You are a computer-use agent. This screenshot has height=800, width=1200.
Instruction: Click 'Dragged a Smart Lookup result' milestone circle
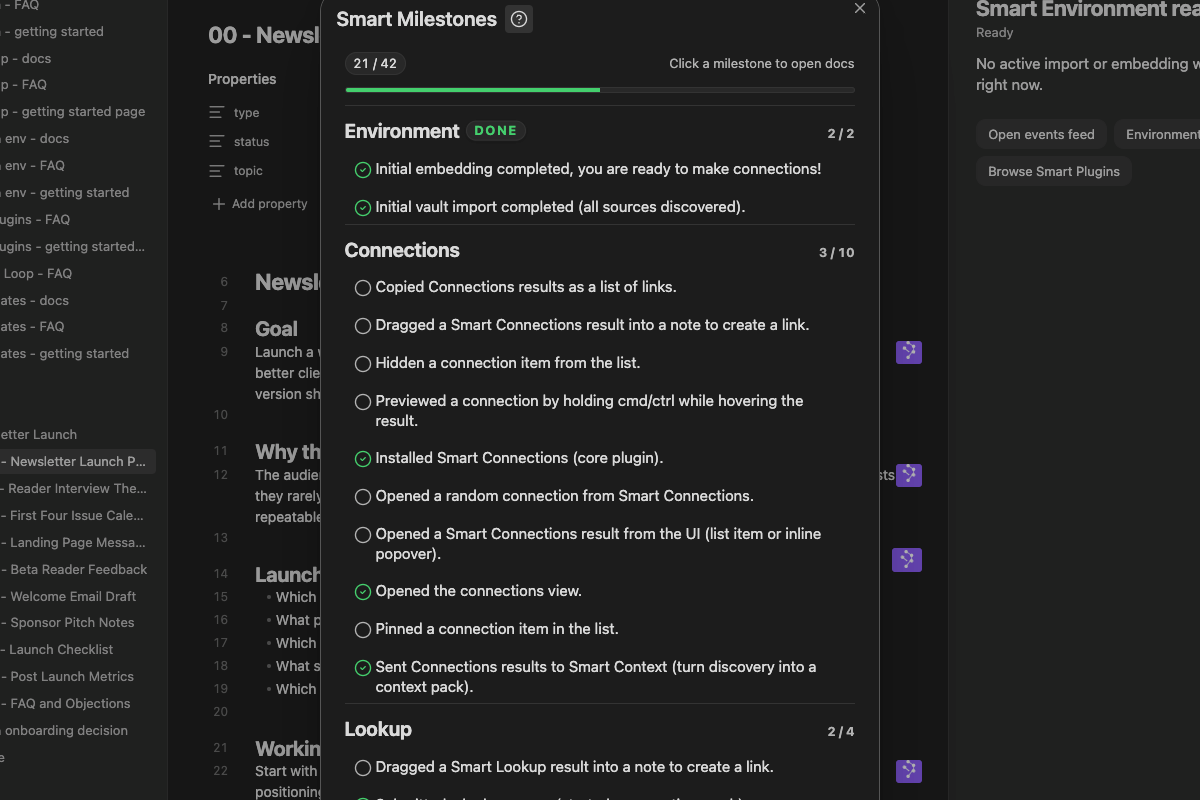point(363,768)
